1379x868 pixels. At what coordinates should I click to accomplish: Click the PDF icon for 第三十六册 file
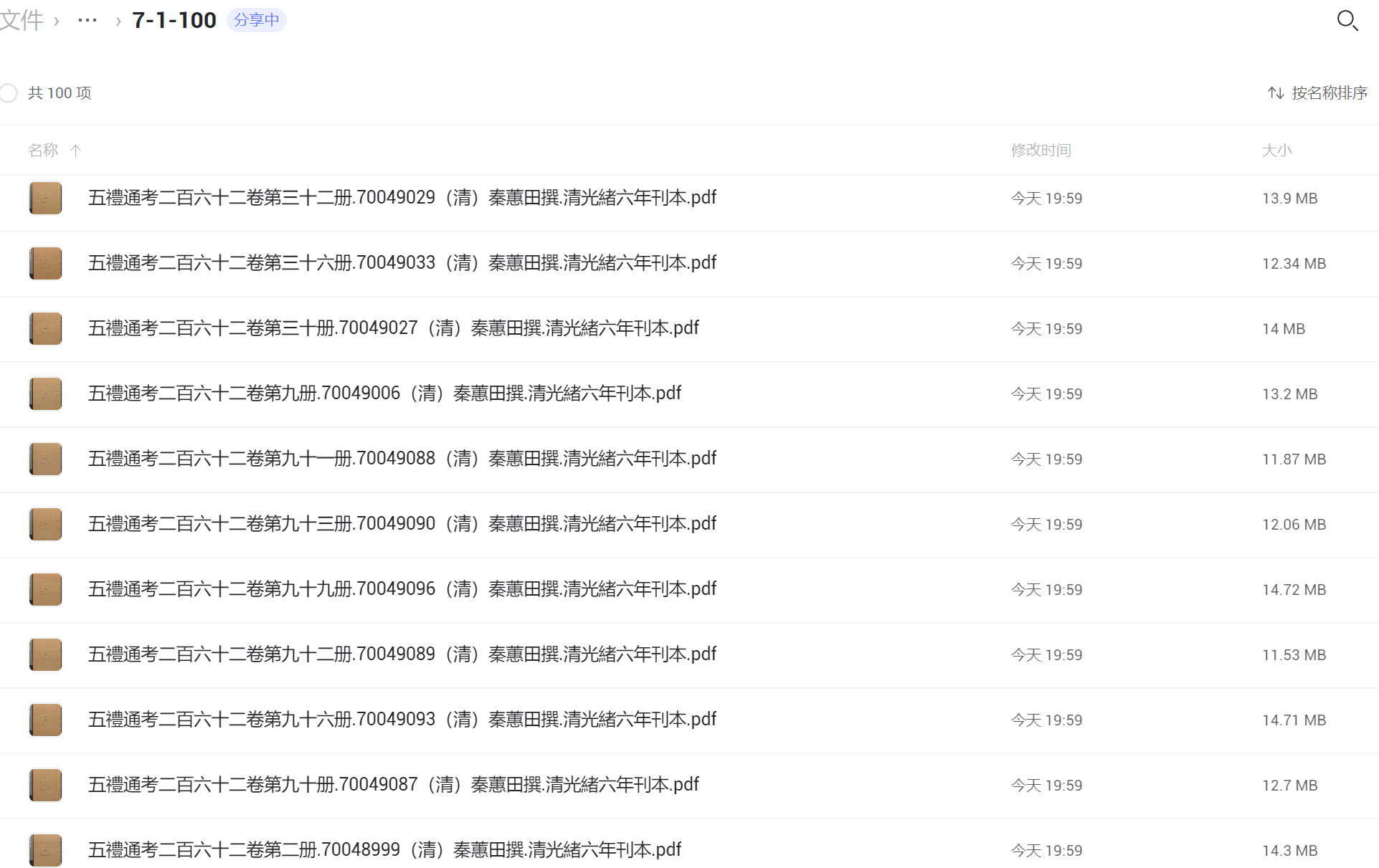(x=45, y=264)
